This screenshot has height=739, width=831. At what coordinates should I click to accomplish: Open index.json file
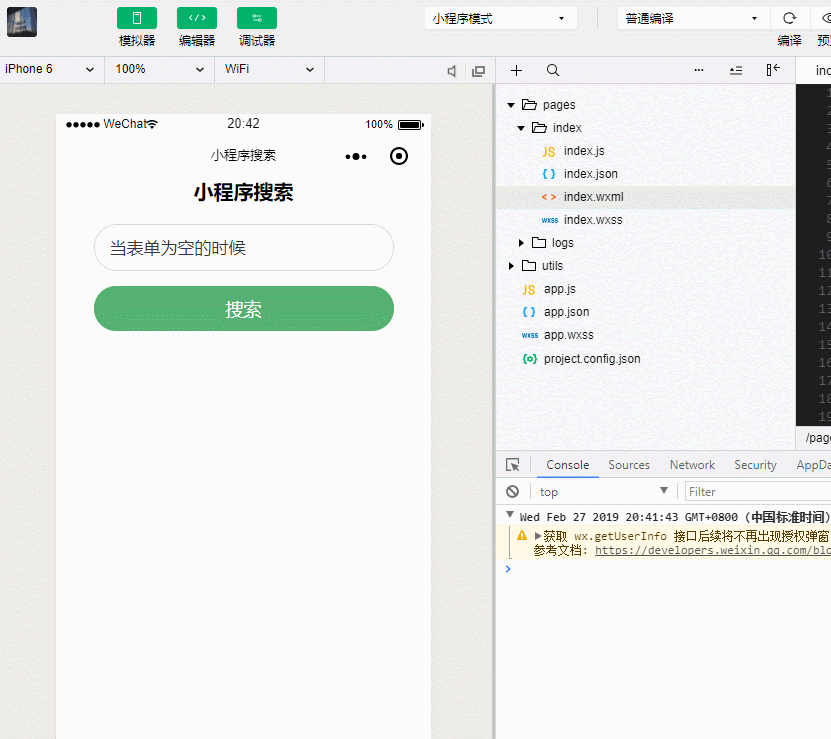coord(590,174)
